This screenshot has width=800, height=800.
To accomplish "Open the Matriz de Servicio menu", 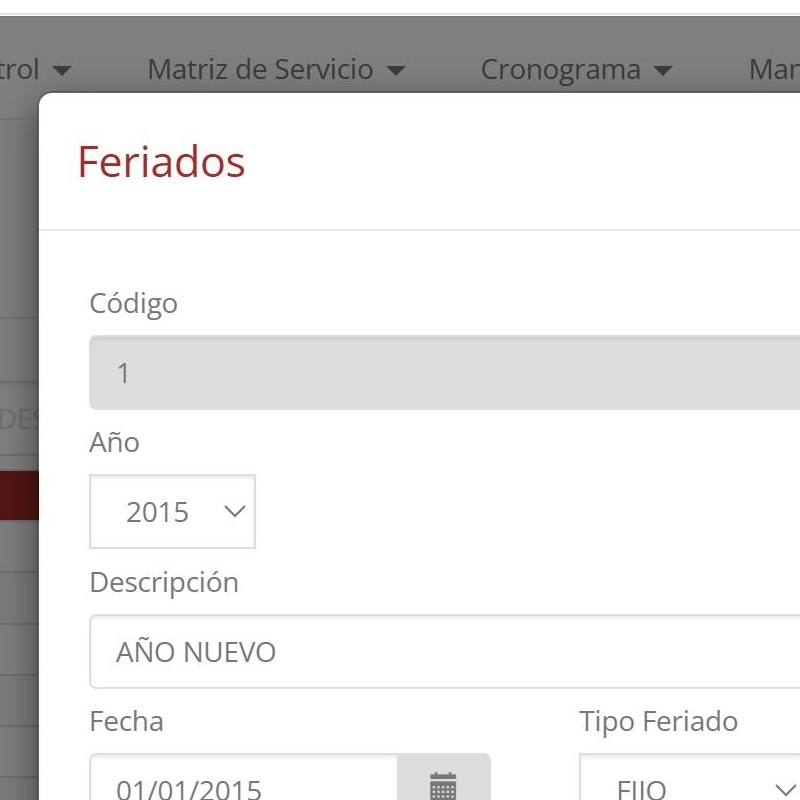I will click(275, 70).
